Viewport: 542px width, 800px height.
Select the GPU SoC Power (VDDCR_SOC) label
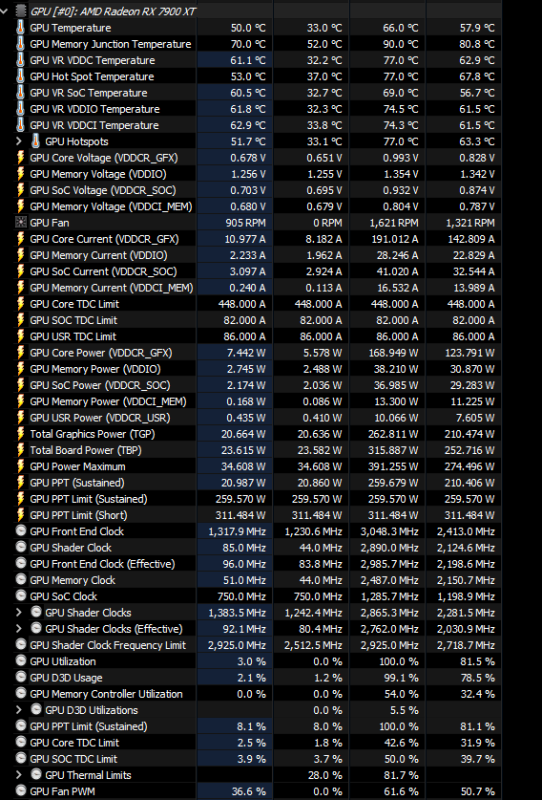point(100,385)
